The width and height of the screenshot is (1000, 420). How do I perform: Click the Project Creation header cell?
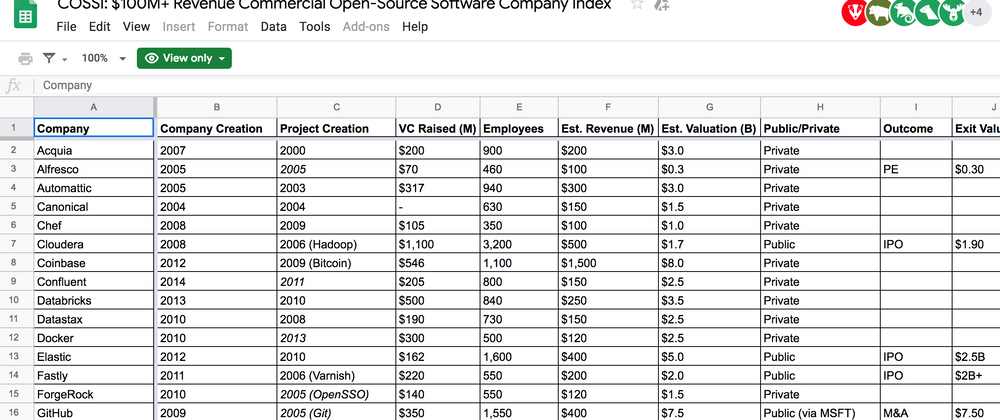click(336, 128)
